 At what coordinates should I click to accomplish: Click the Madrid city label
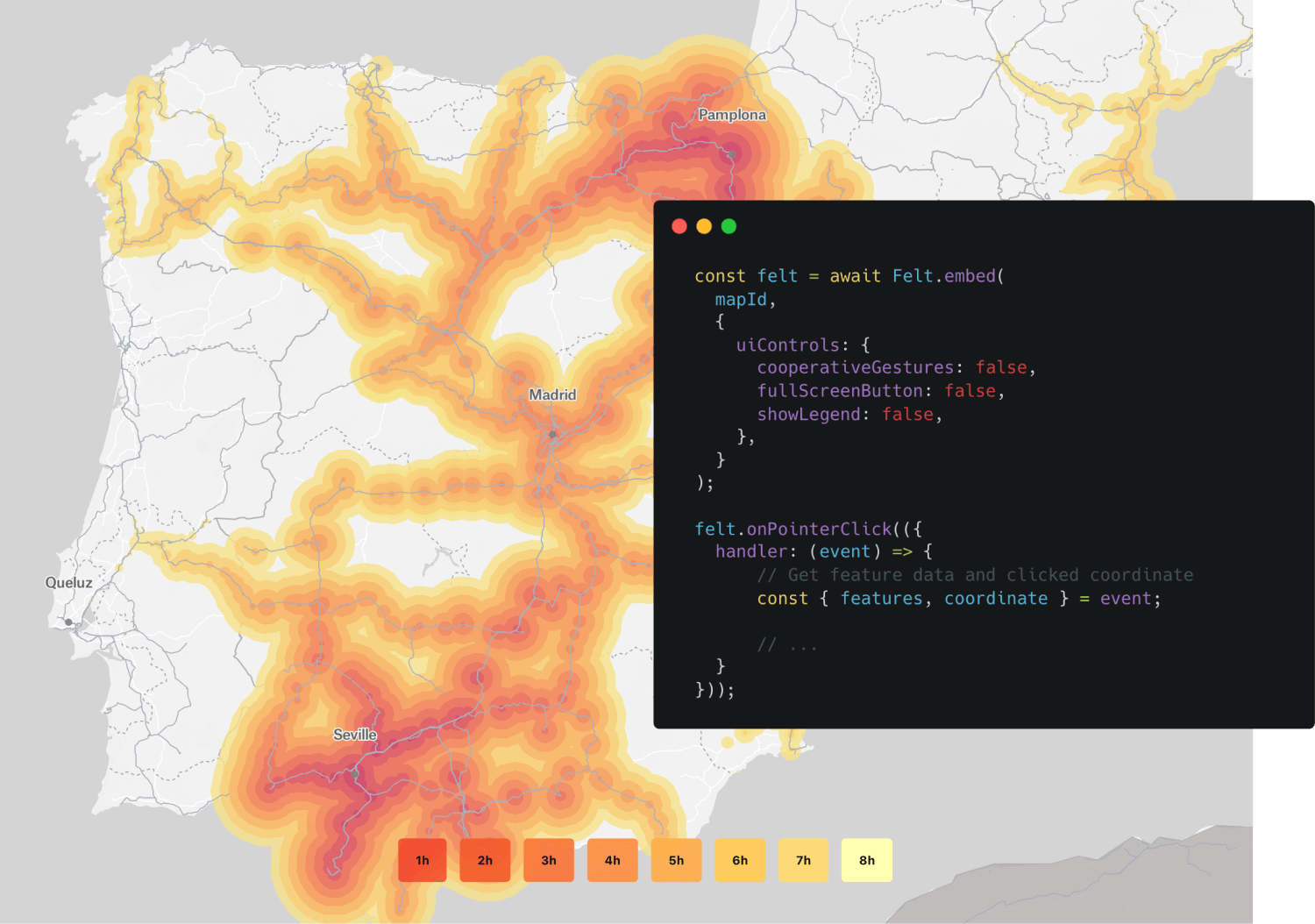pos(551,394)
